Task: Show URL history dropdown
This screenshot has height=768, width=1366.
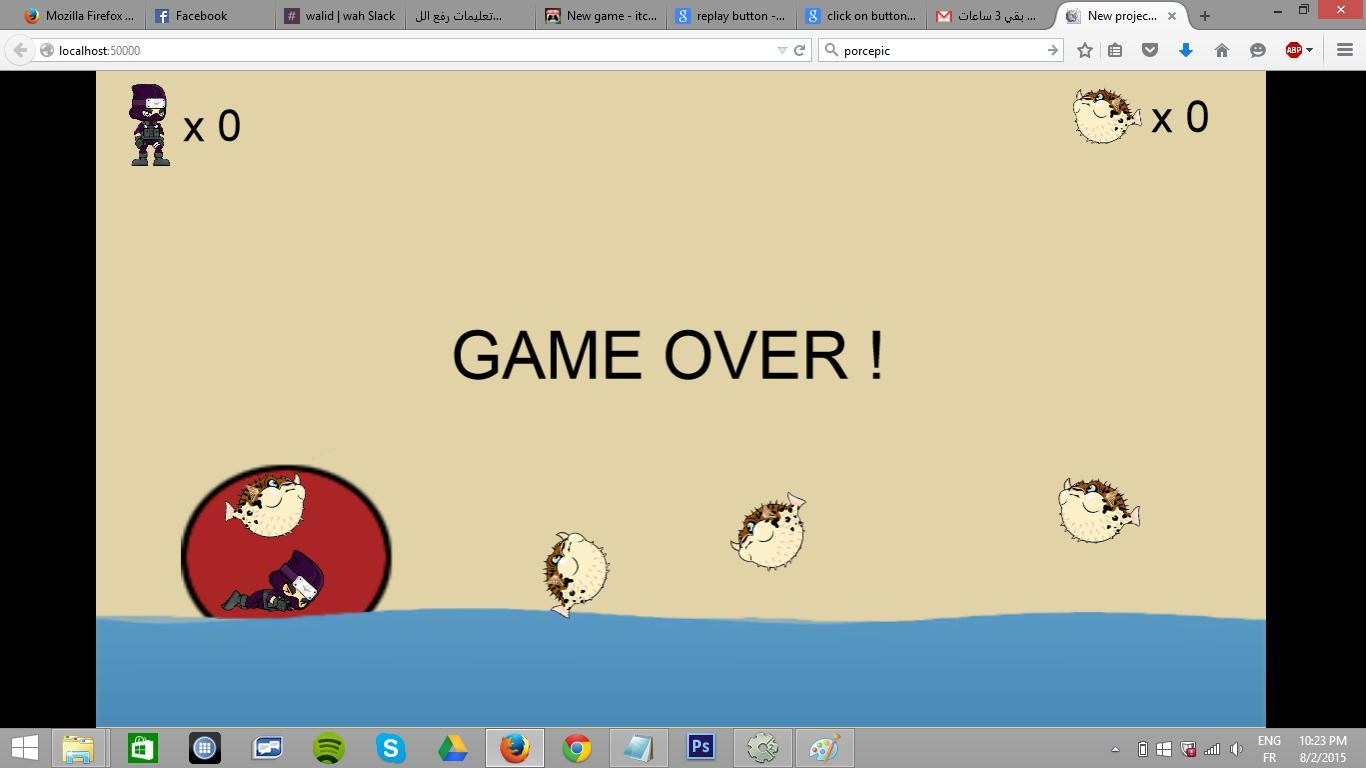Action: pyautogui.click(x=782, y=50)
